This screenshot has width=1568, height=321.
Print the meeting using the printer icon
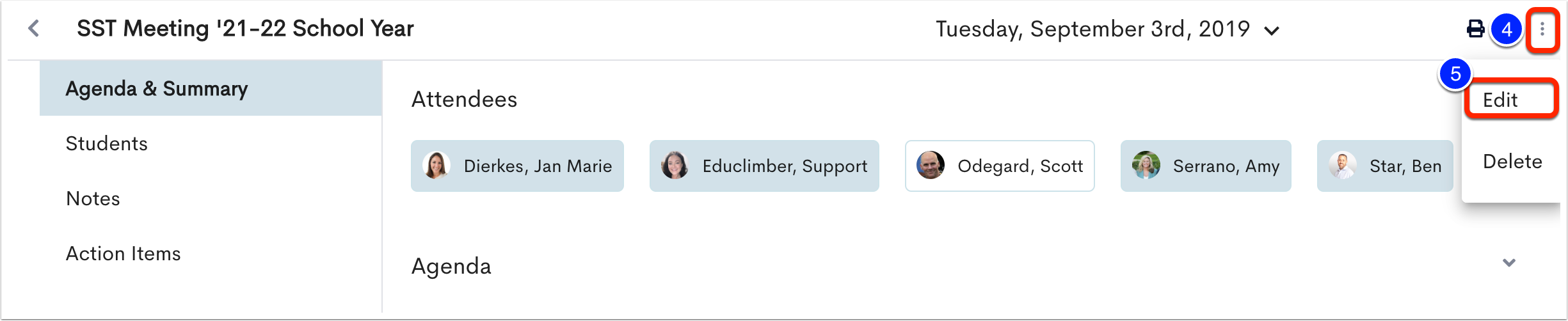pyautogui.click(x=1475, y=29)
